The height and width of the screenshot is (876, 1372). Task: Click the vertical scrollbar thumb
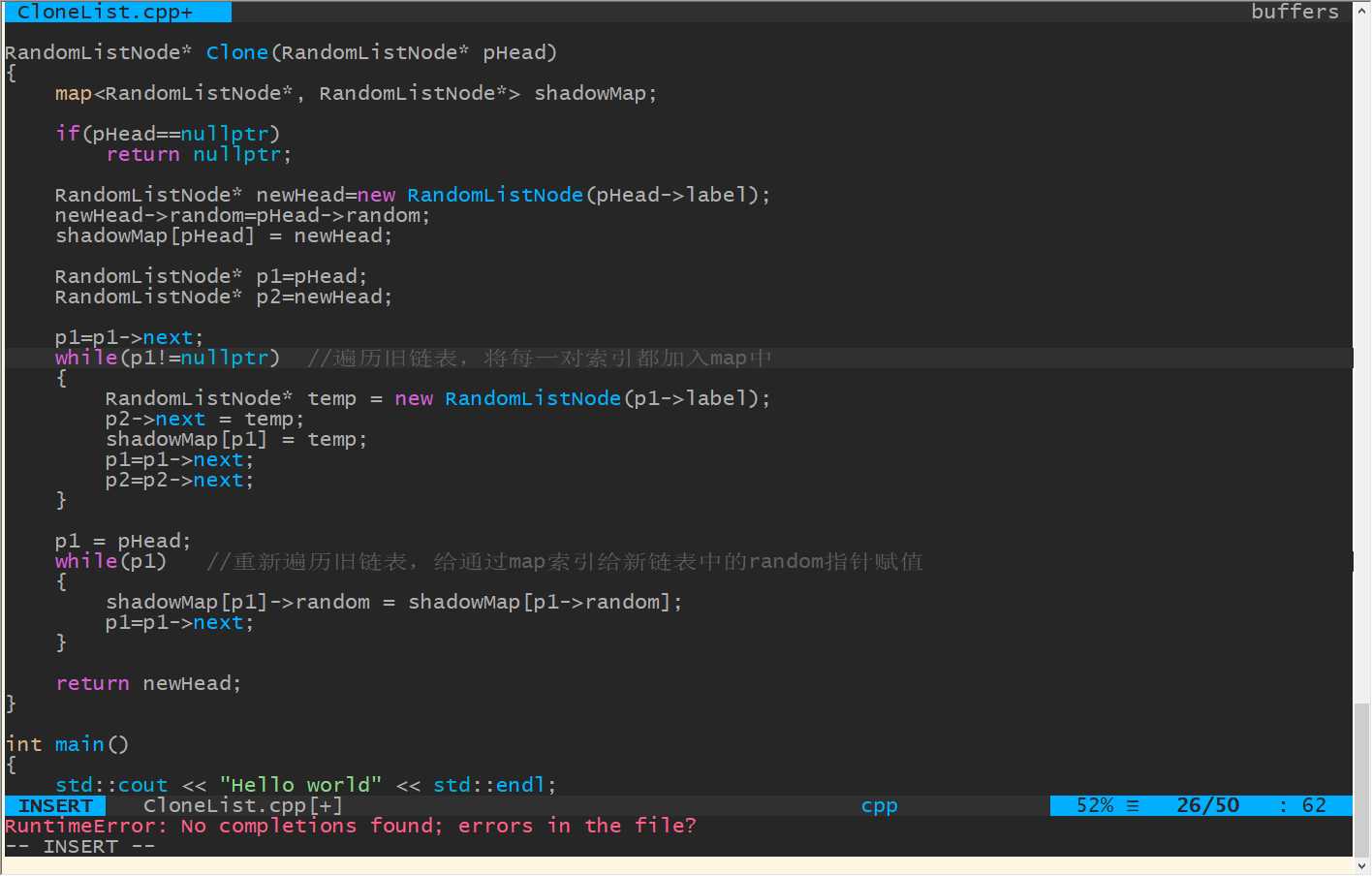point(1362,779)
